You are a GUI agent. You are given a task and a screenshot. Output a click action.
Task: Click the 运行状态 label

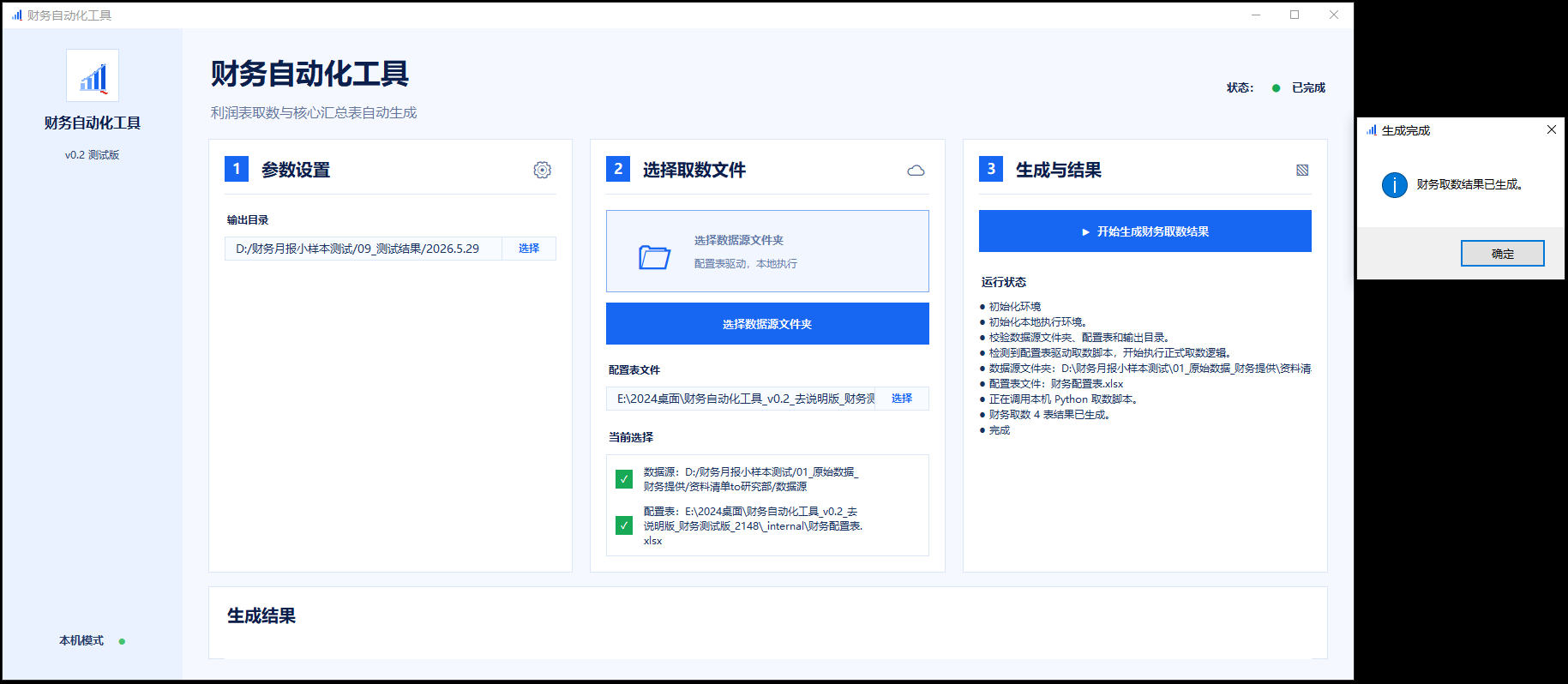pyautogui.click(x=1004, y=282)
